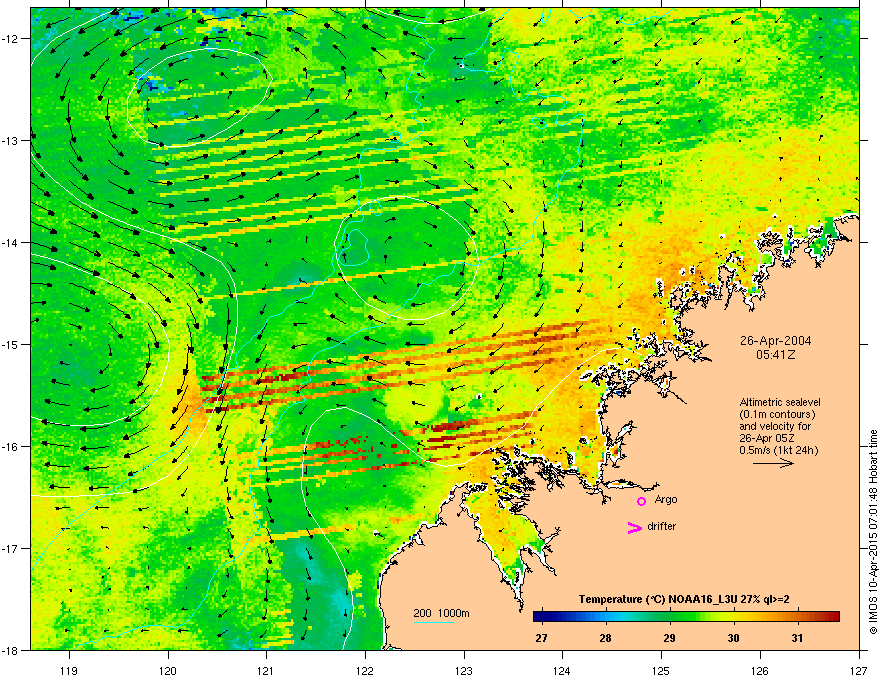Click the magenta Argo circle legend marker
The height and width of the screenshot is (680, 880).
coord(641,501)
